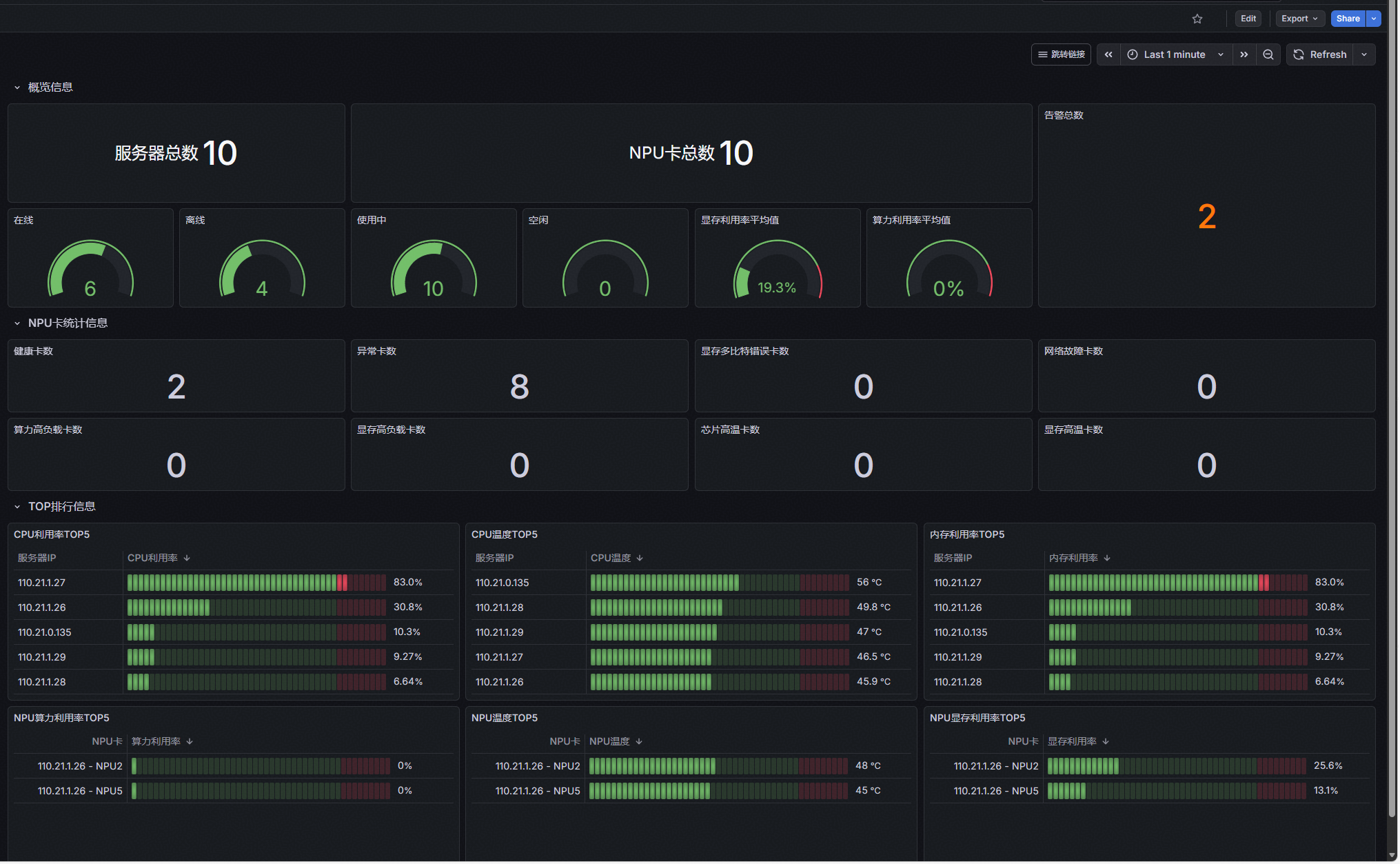
Task: Sort by 内存利用率 column arrow
Action: [1107, 558]
